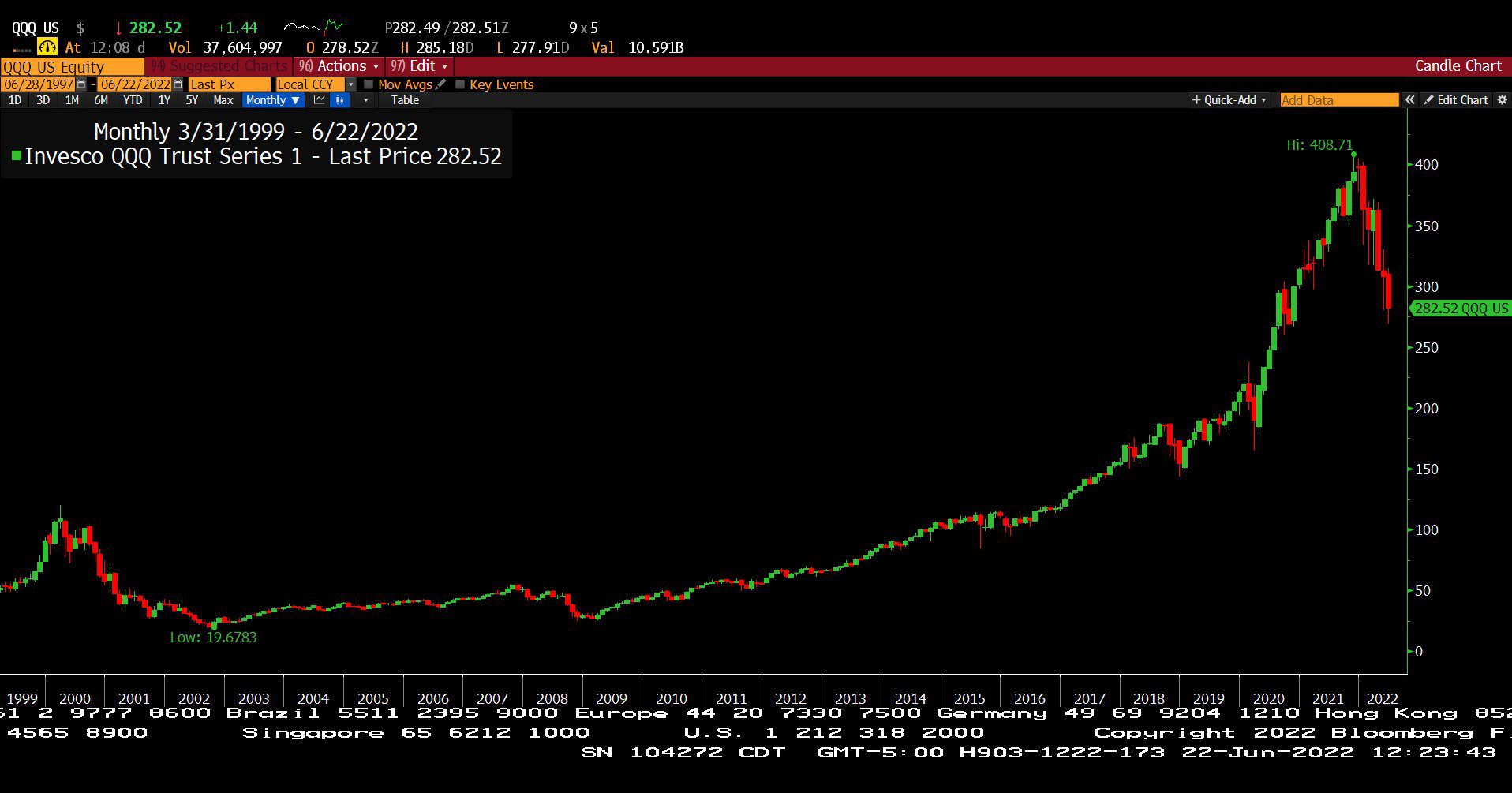Switch to line chart type icon

tap(320, 100)
